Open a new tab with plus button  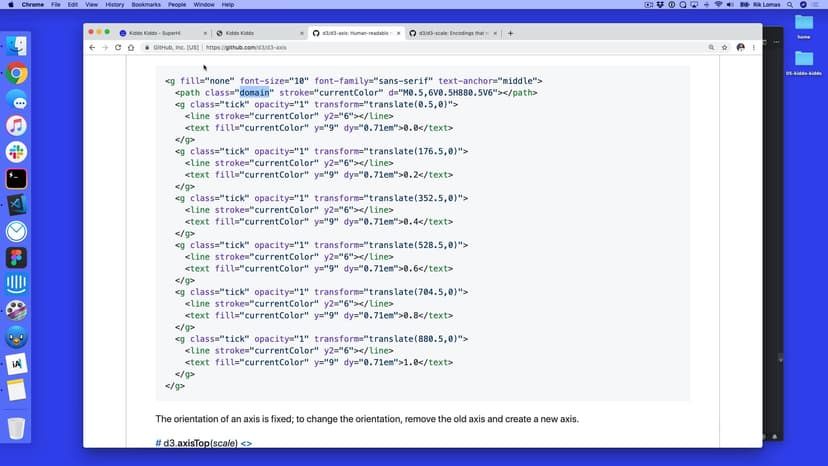point(511,33)
